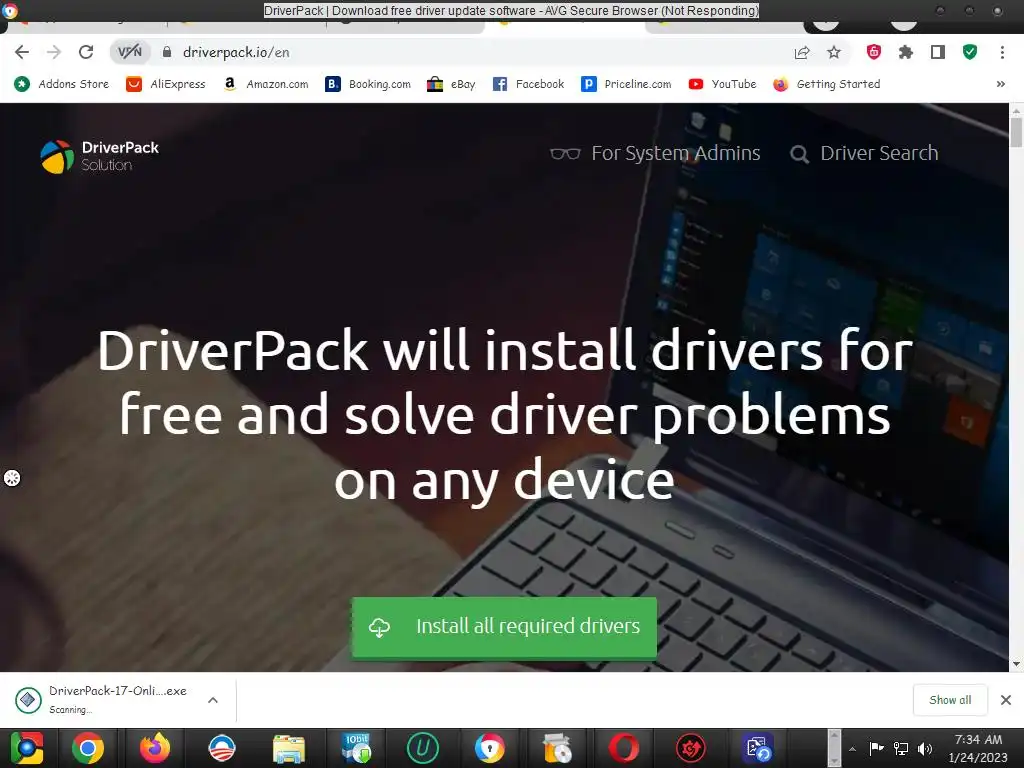Open the eBay bookmark
Viewport: 1024px width, 768px height.
pos(451,84)
